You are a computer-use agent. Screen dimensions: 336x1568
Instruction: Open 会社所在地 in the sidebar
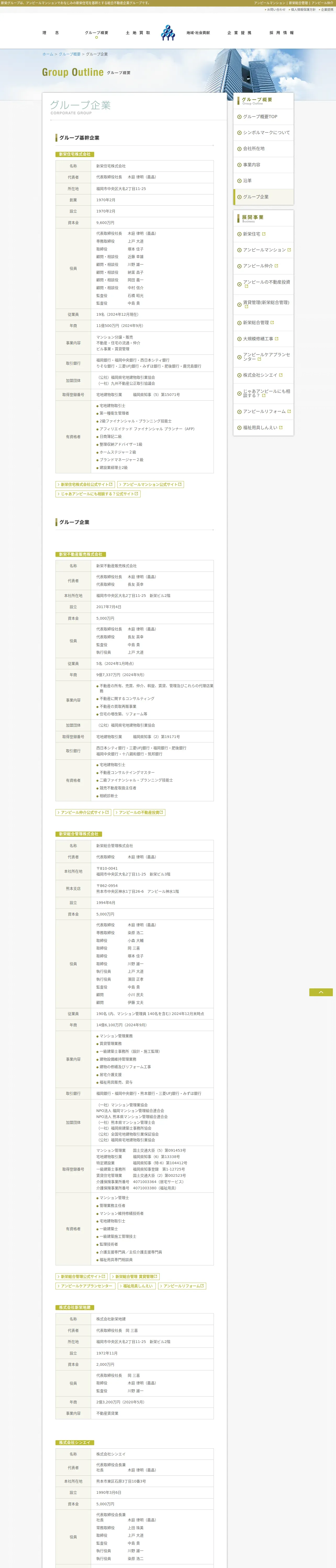point(264,148)
